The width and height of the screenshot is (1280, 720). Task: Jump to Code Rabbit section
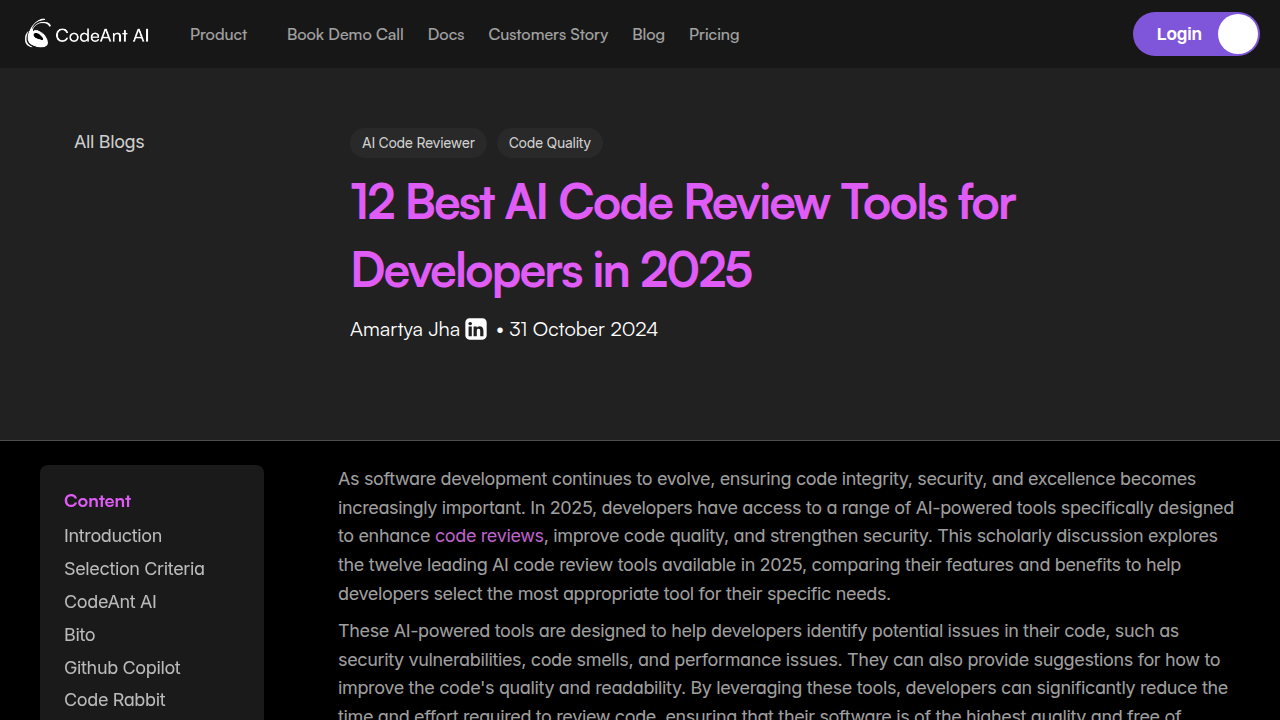point(115,700)
